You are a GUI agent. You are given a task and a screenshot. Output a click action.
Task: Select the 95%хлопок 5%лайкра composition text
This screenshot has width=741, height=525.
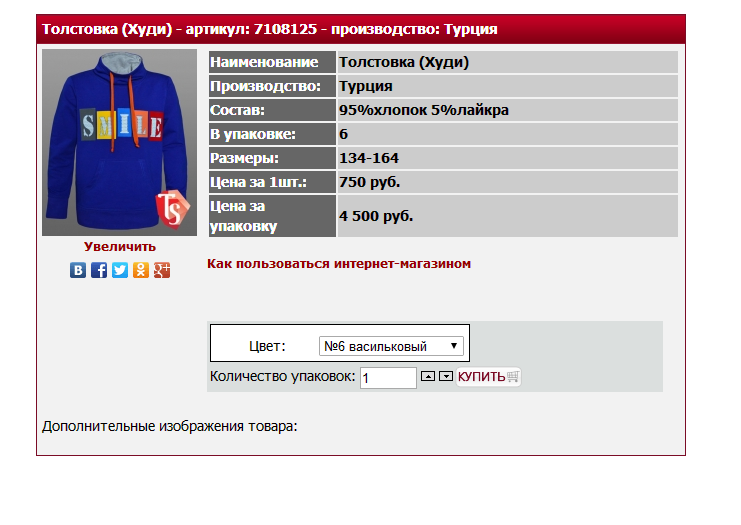tap(424, 110)
